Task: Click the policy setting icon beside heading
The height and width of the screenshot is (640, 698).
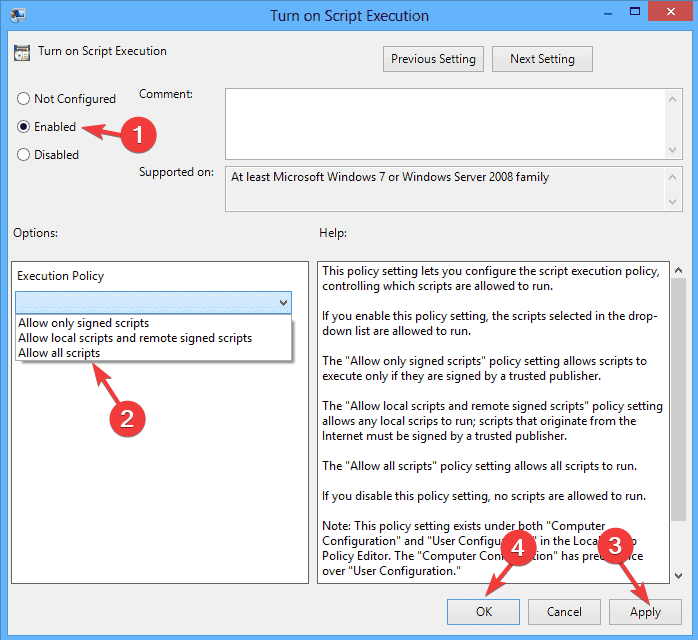Action: pos(22,53)
